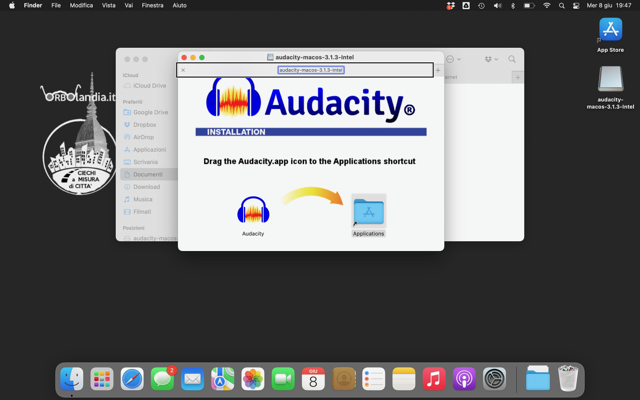Select the Applications folder shortcut
This screenshot has height=400, width=640.
[x=368, y=211]
